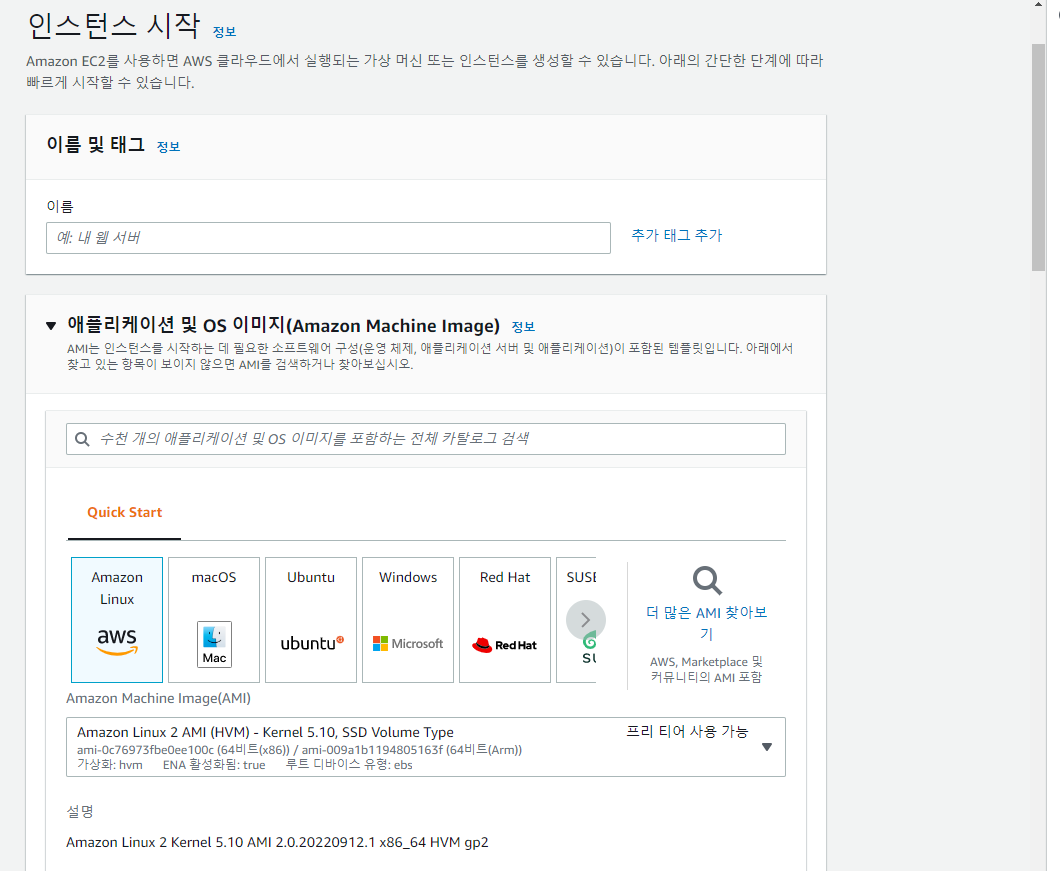1060x871 pixels.
Task: Click 추가 태그 추가 link
Action: coord(677,235)
